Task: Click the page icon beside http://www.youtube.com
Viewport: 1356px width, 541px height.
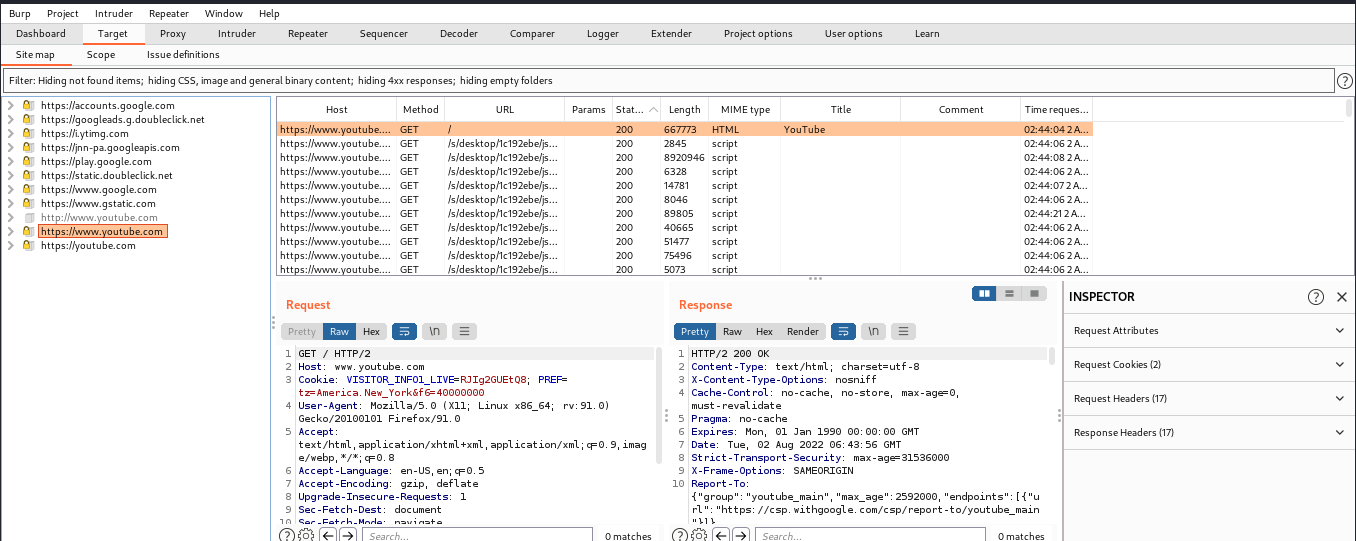Action: 28,217
